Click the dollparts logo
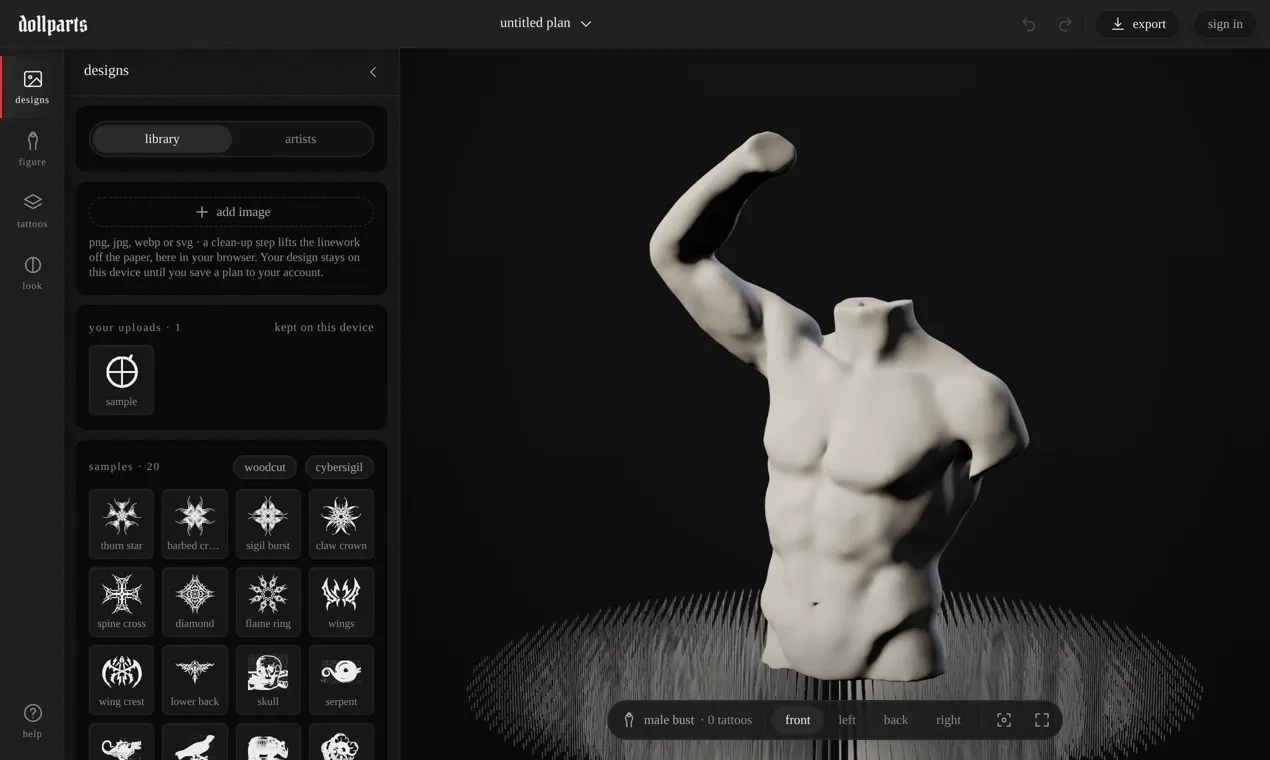1270x760 pixels. tap(53, 24)
